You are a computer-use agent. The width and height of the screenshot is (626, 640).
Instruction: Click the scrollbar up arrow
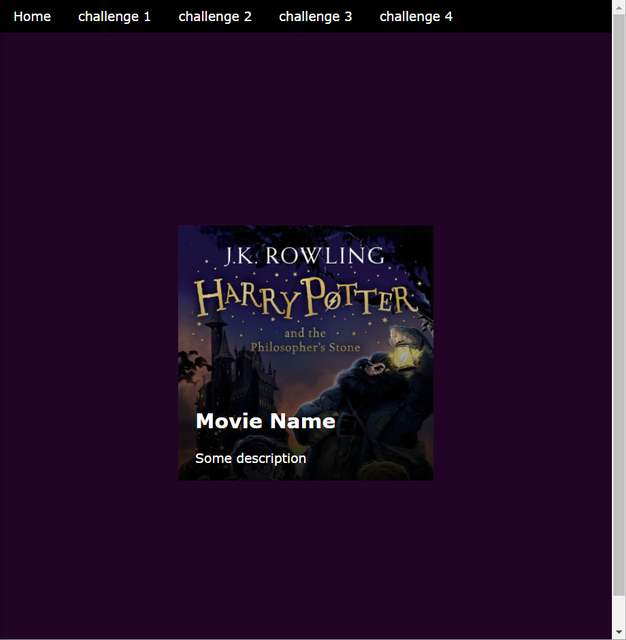[x=619, y=7]
